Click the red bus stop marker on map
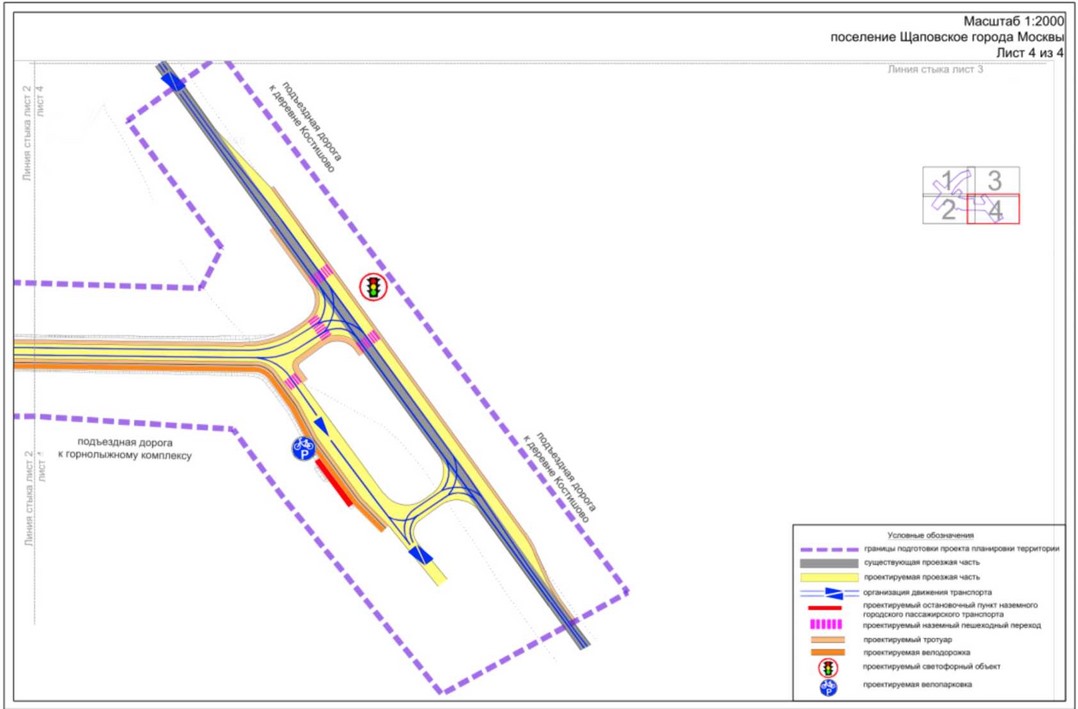The width and height of the screenshot is (1078, 709). [334, 483]
